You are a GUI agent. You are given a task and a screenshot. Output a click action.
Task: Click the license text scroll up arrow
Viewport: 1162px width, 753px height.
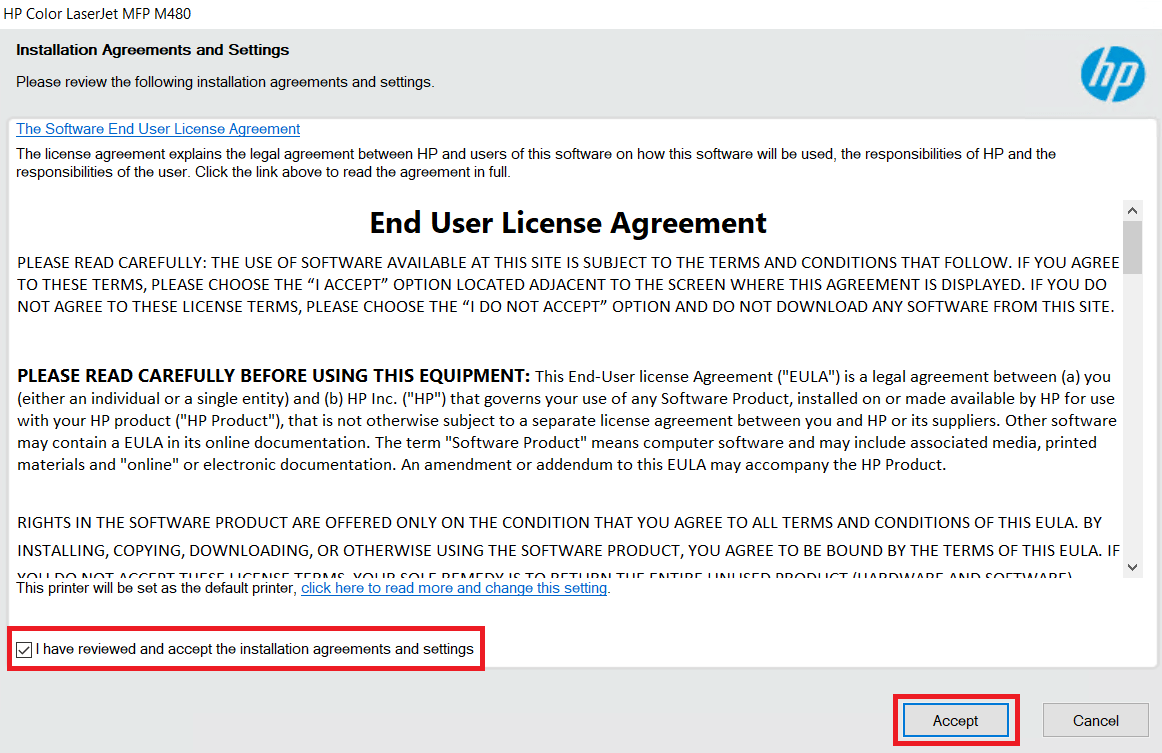(x=1132, y=210)
